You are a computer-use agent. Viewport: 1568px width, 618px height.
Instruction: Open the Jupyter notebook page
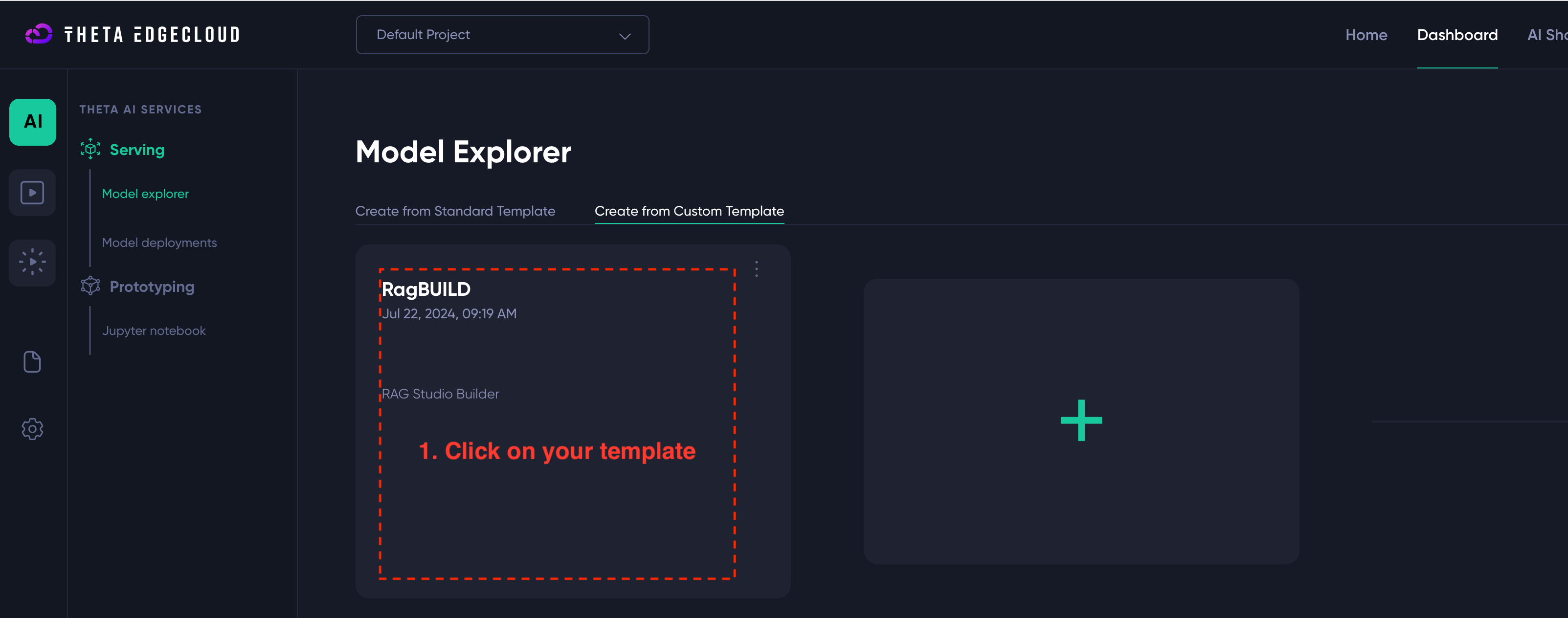pos(154,331)
